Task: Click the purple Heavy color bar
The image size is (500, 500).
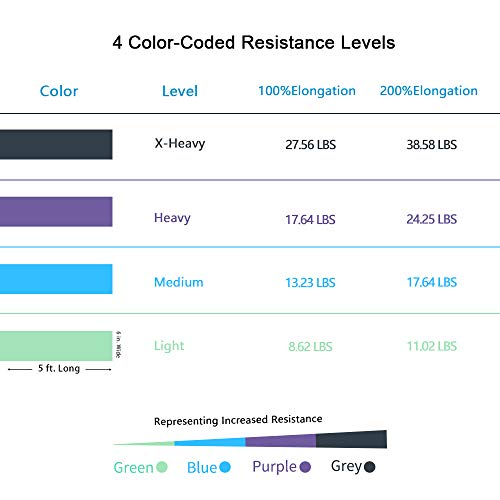Action: (x=56, y=212)
